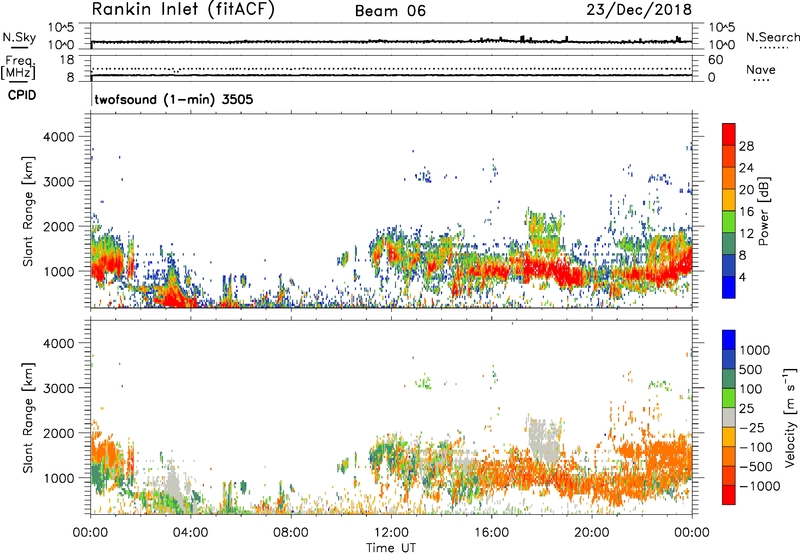This screenshot has width=800, height=554.
Task: Click the 'Time UT' axis label
Action: (391, 548)
